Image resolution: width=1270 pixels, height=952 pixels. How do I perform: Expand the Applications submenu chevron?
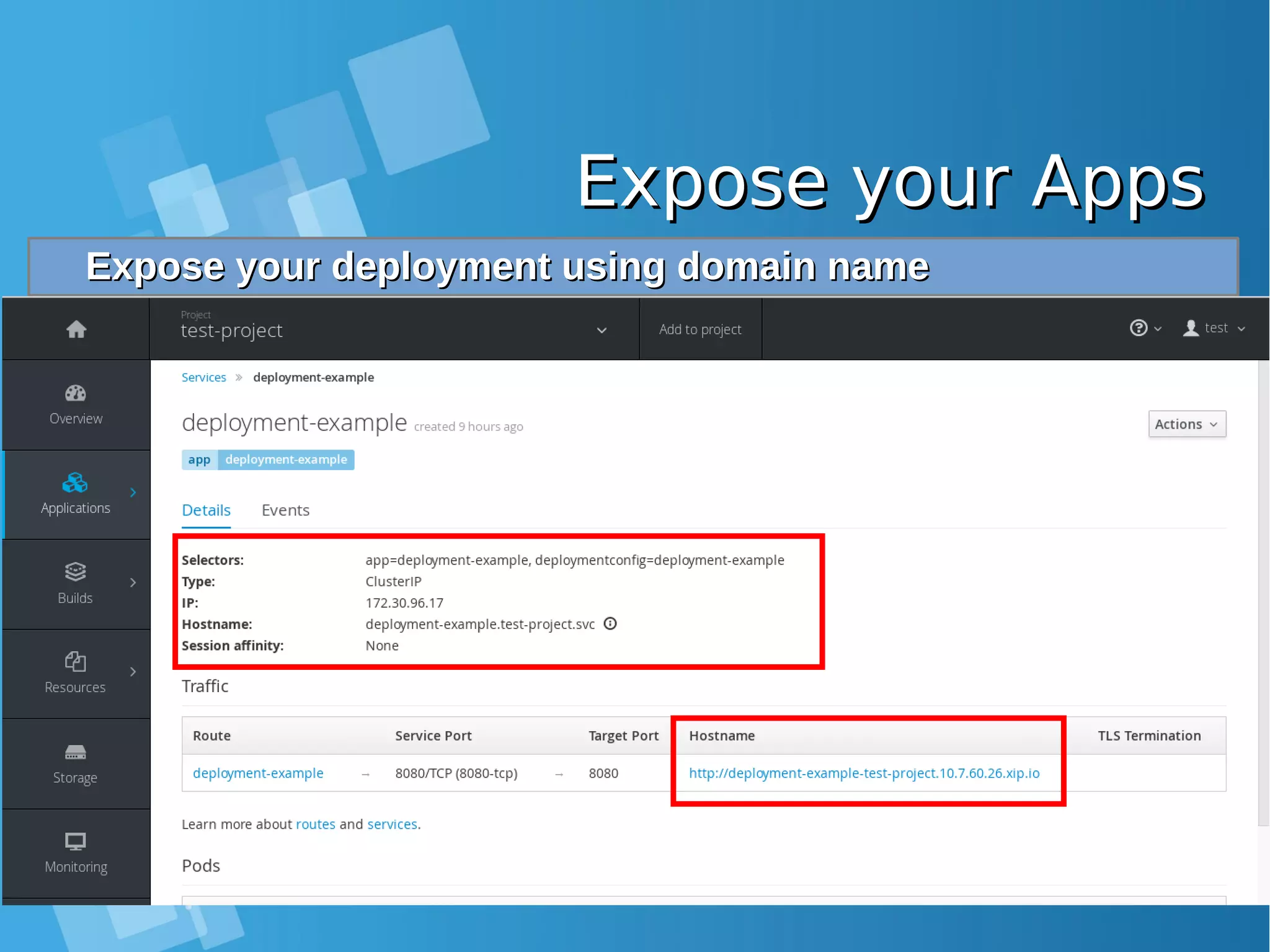tap(133, 492)
